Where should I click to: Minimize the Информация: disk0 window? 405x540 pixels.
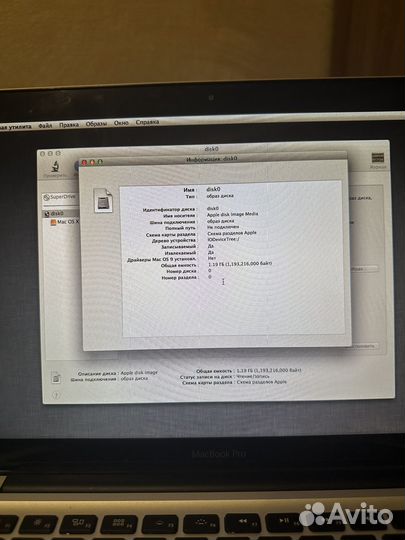[x=92, y=162]
